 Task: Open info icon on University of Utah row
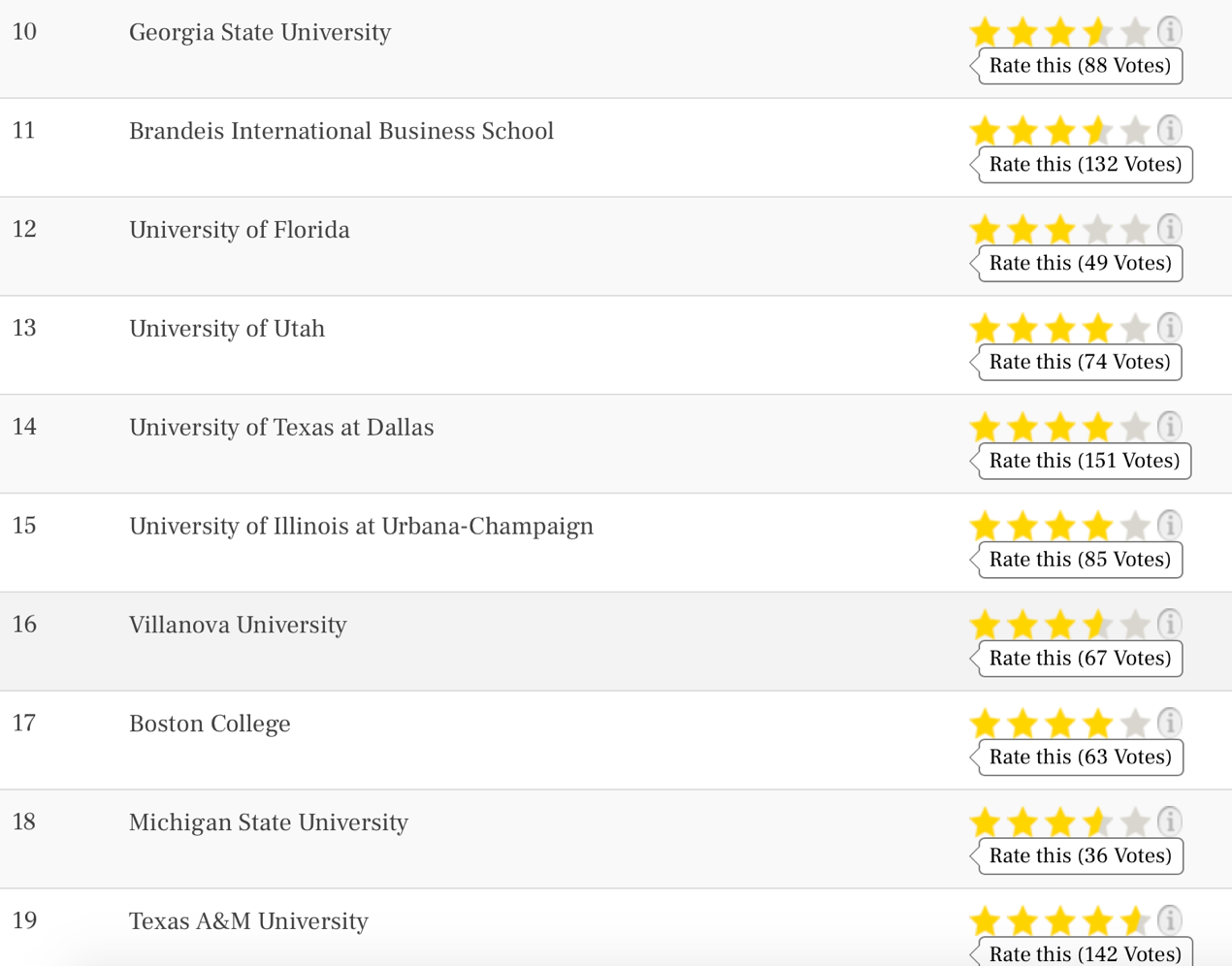(1170, 328)
